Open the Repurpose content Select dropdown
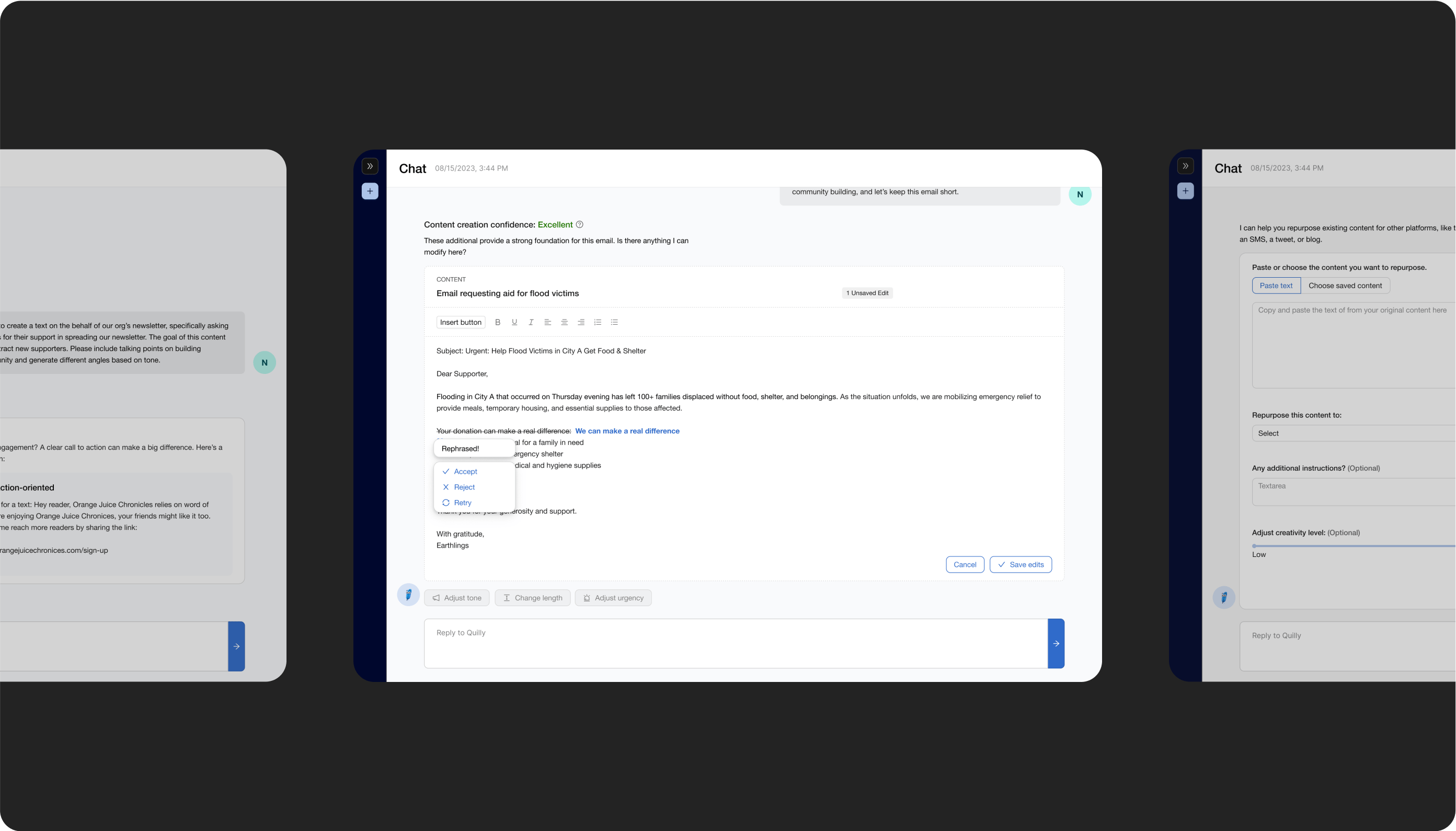 [1352, 433]
